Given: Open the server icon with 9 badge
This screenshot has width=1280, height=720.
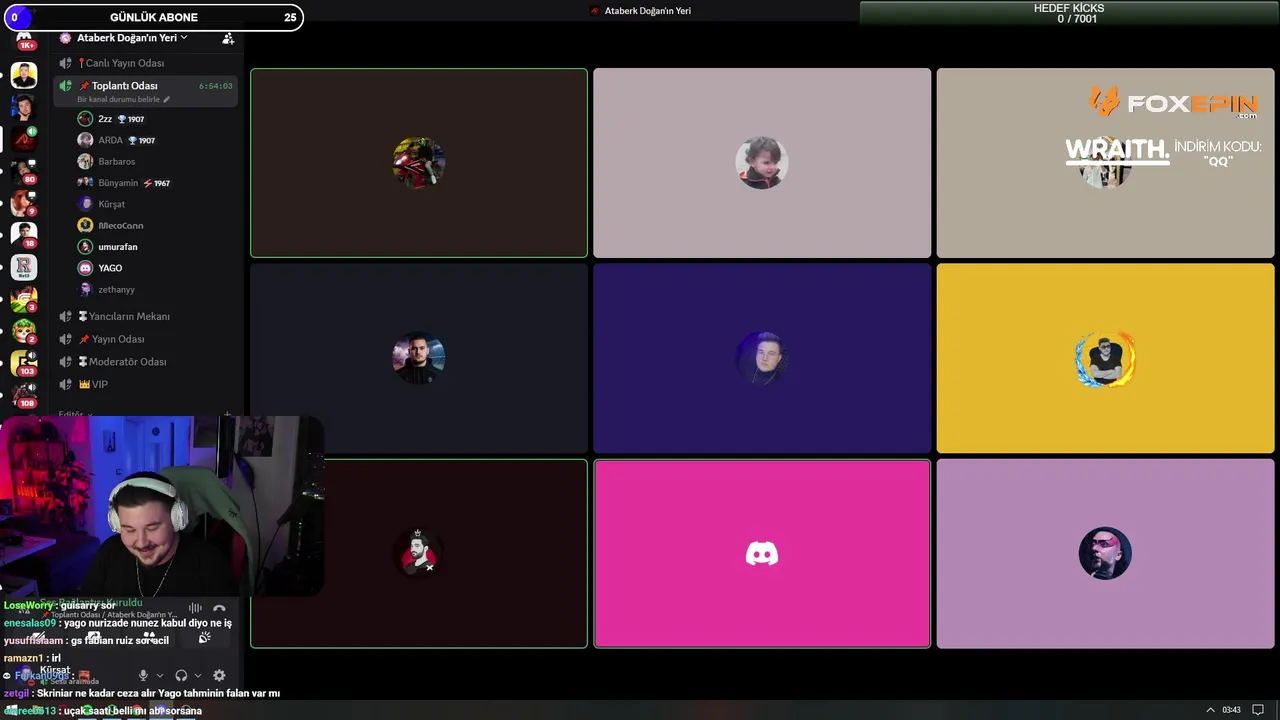Looking at the screenshot, I should click(24, 203).
